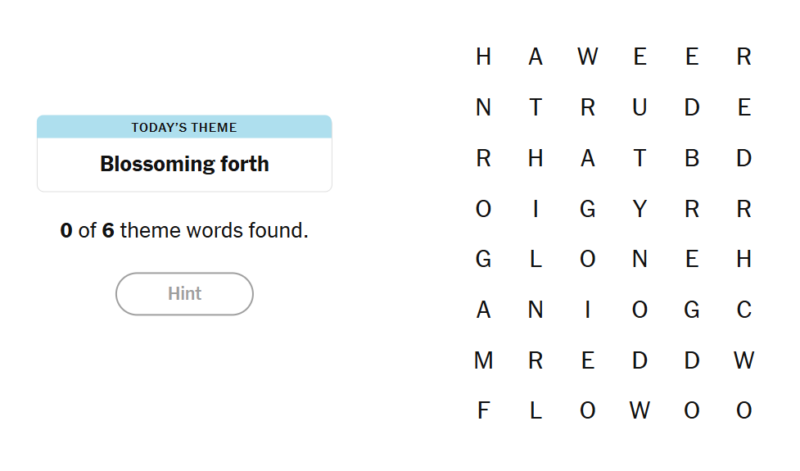Select the T between N and R
The width and height of the screenshot is (800, 471).
[536, 108]
